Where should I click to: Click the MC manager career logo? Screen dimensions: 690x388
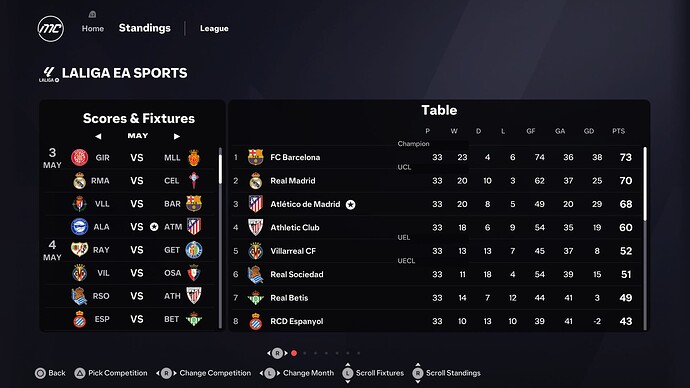click(x=51, y=29)
